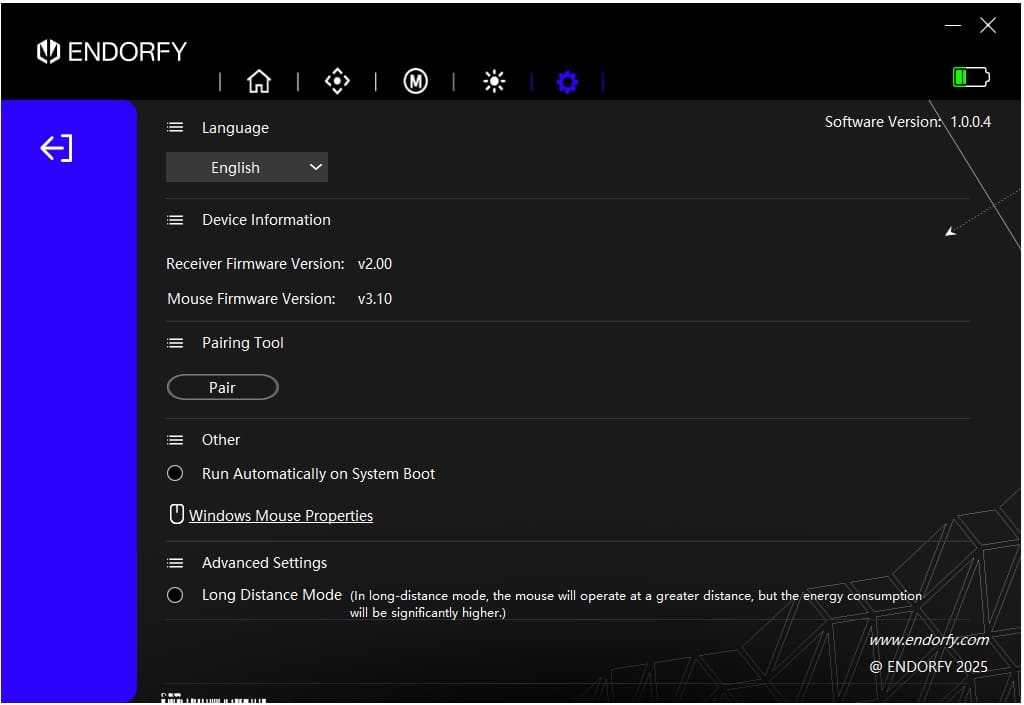The image size is (1024, 705).
Task: Open the English language dropdown
Action: (x=247, y=167)
